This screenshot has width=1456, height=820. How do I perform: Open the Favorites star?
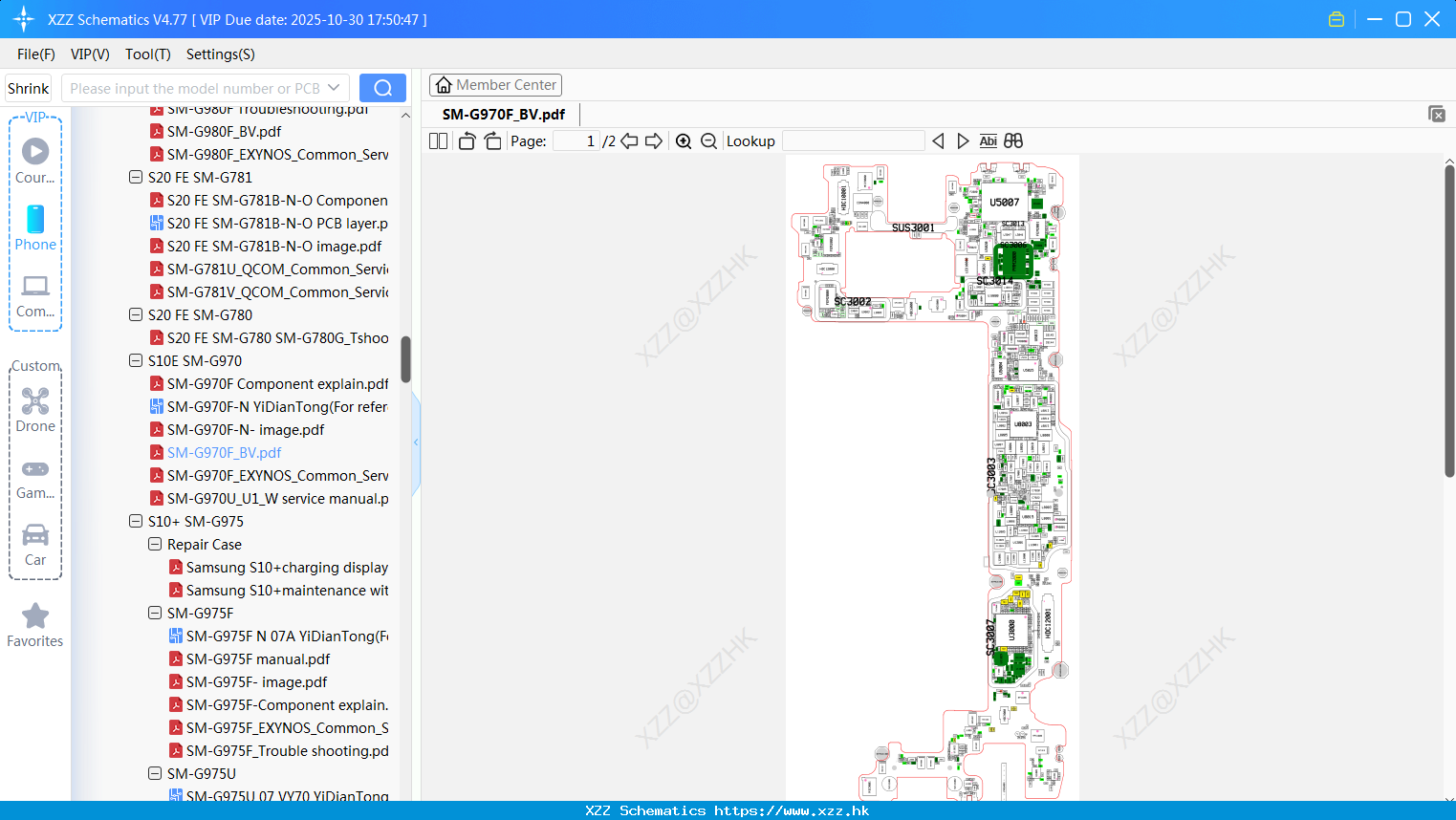coord(35,626)
